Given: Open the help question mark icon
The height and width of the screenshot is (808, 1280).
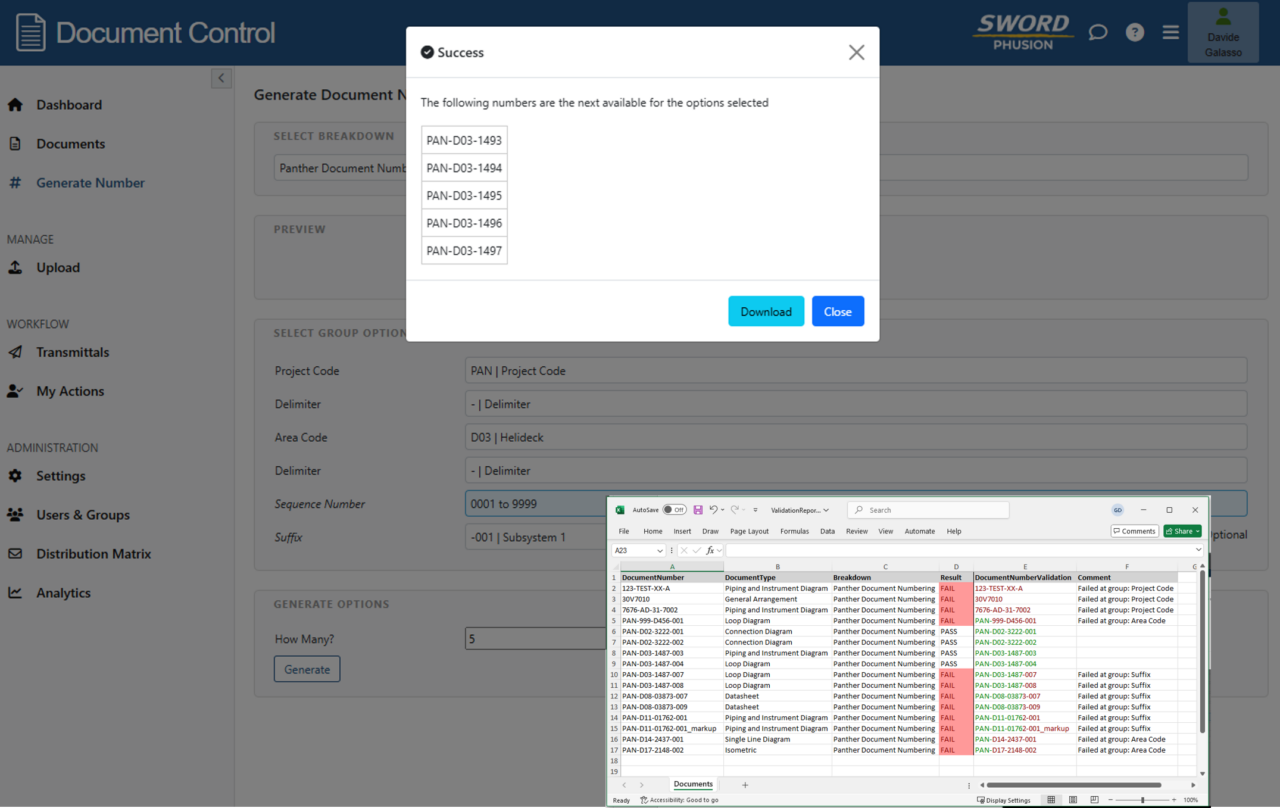Looking at the screenshot, I should 1134,32.
